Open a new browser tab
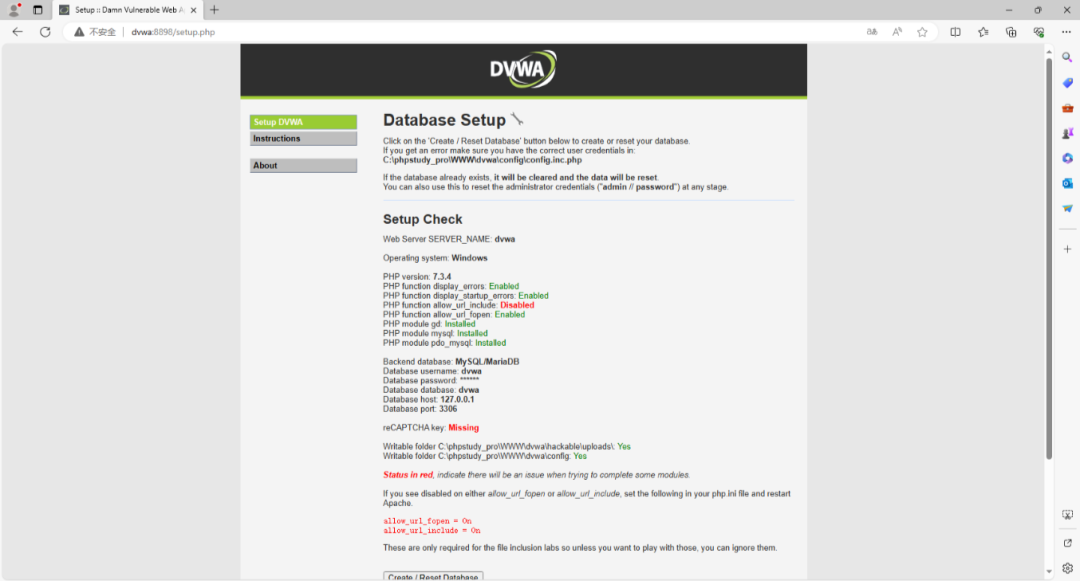The height and width of the screenshot is (581, 1080). 214,10
